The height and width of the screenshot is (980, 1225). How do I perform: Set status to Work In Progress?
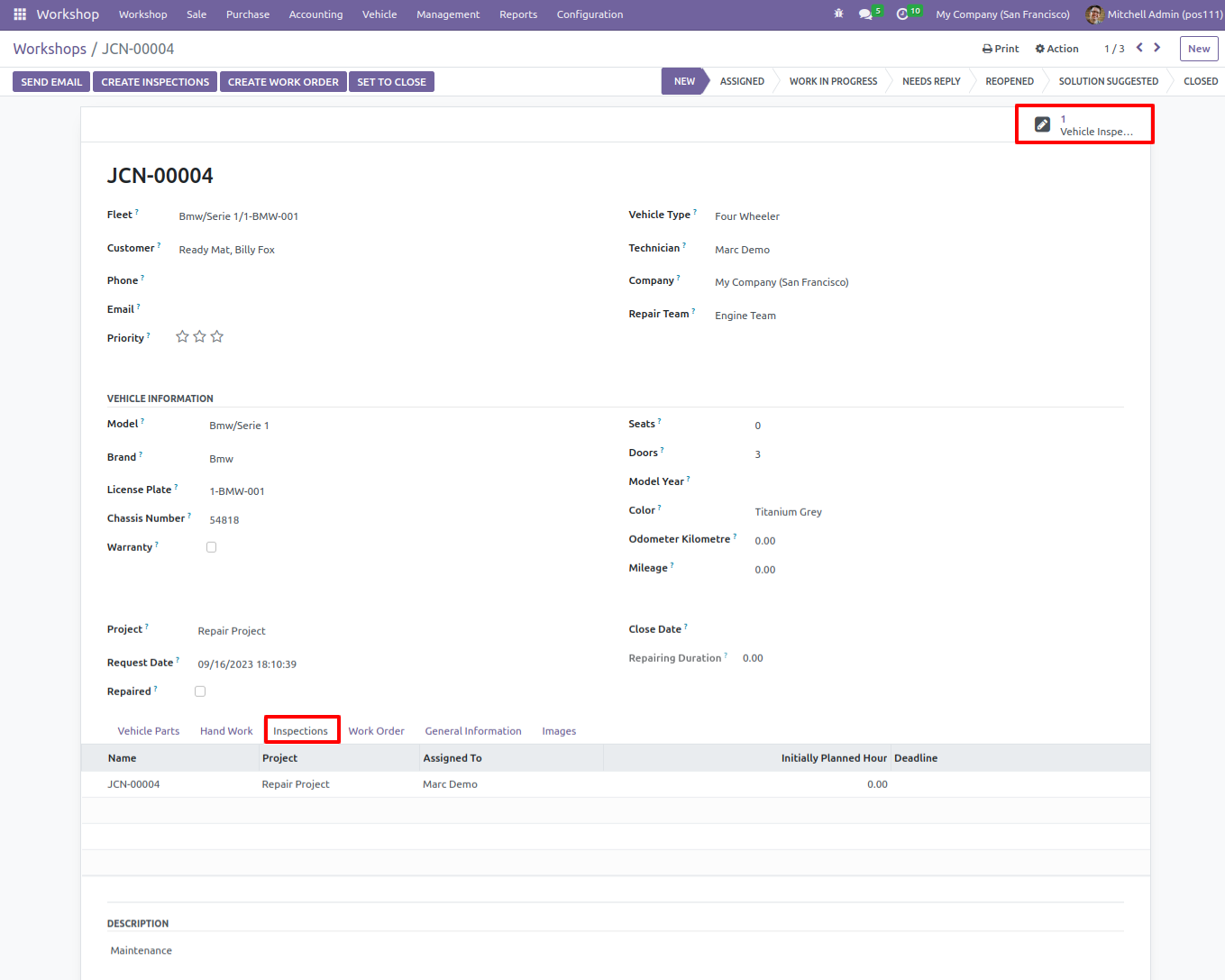click(833, 81)
